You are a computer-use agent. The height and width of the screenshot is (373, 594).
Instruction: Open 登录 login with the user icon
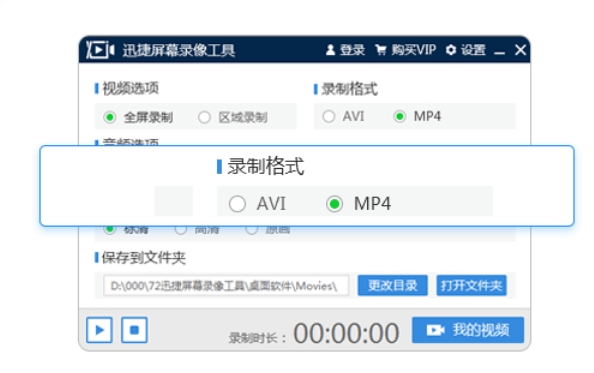pyautogui.click(x=345, y=50)
